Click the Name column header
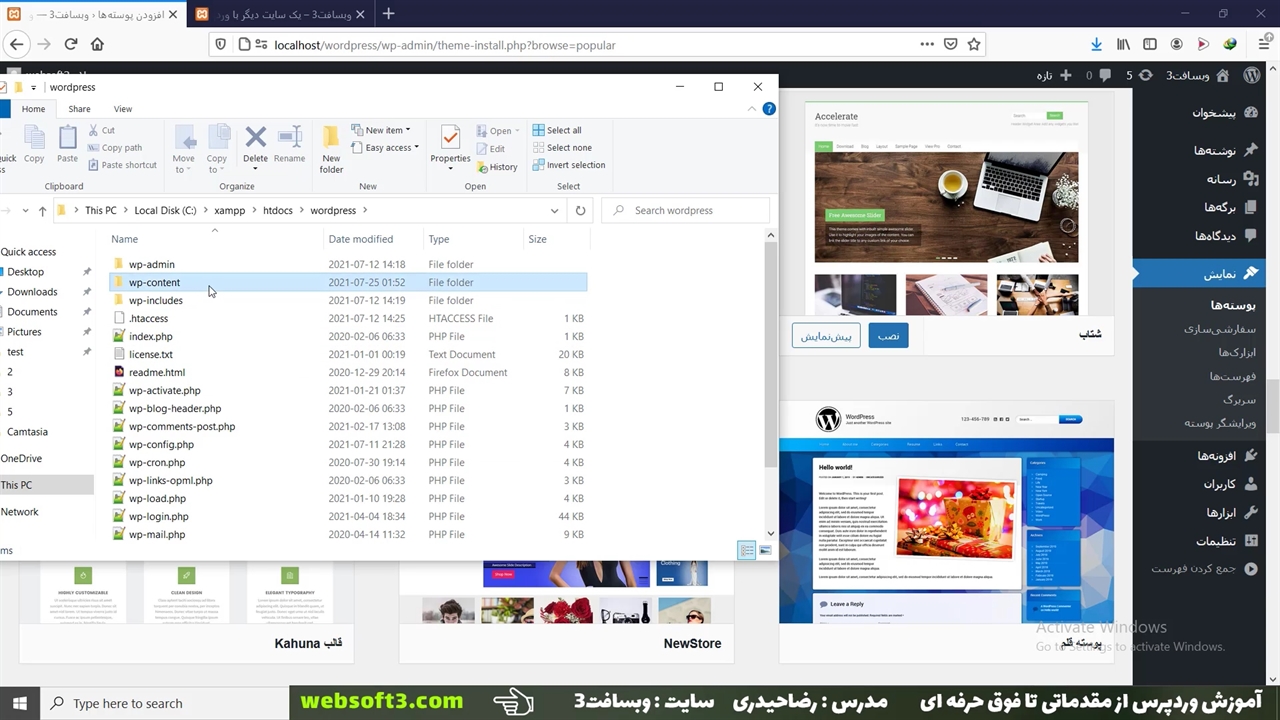 (x=125, y=239)
